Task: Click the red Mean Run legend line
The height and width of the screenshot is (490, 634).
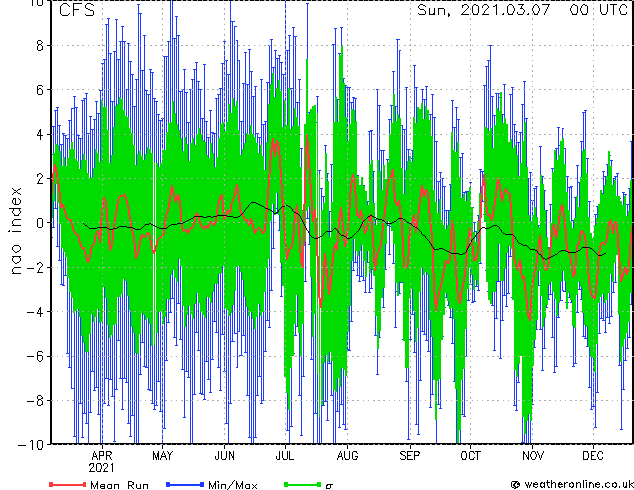Action: coord(68,484)
